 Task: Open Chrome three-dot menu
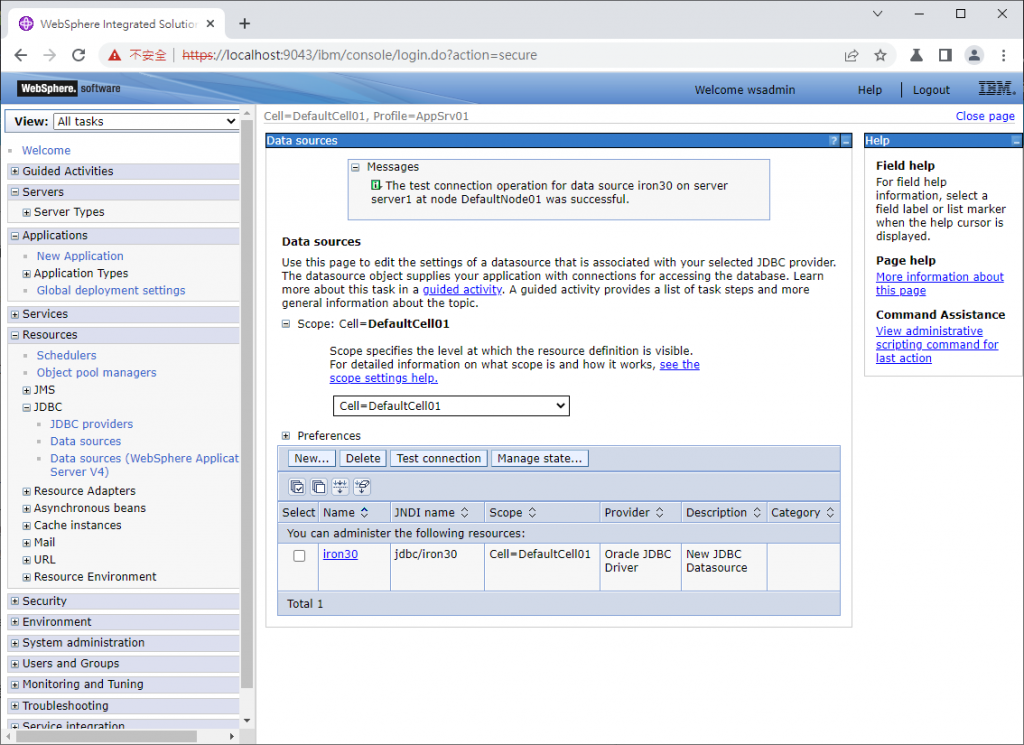pos(1004,55)
